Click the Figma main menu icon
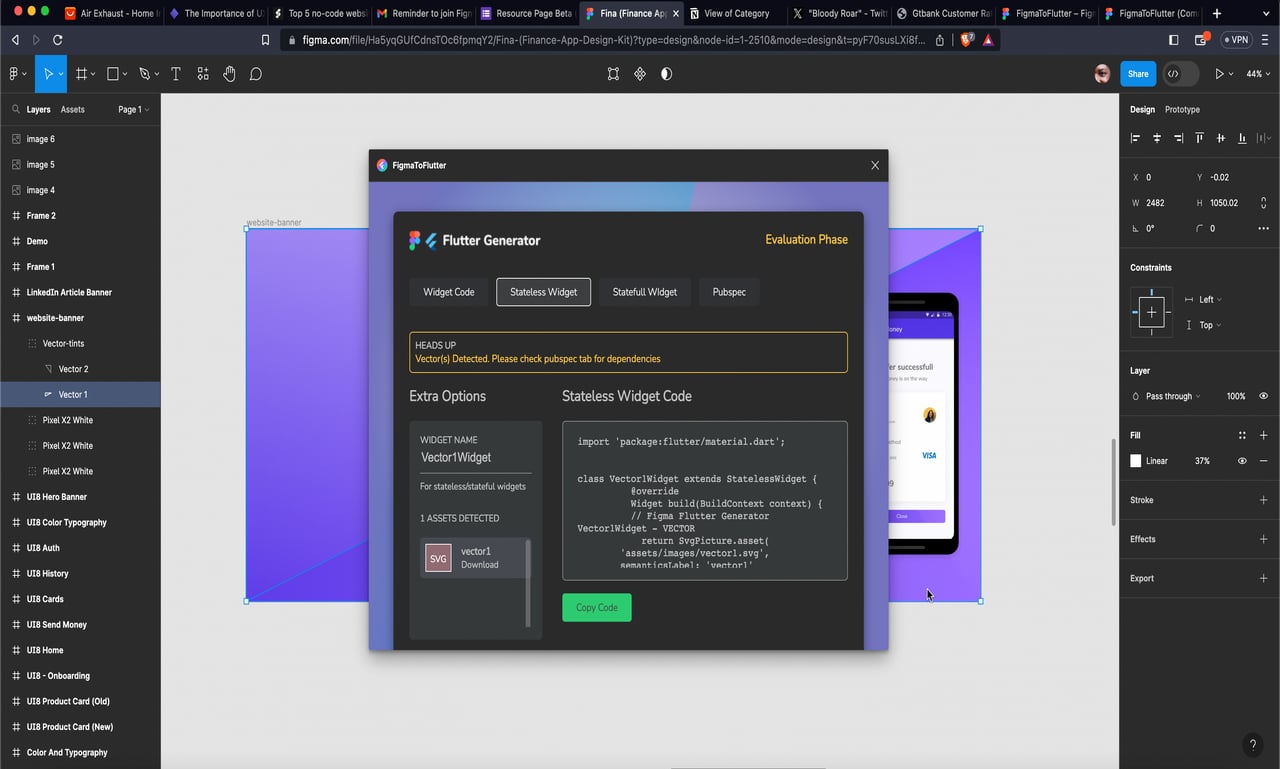 (x=14, y=74)
